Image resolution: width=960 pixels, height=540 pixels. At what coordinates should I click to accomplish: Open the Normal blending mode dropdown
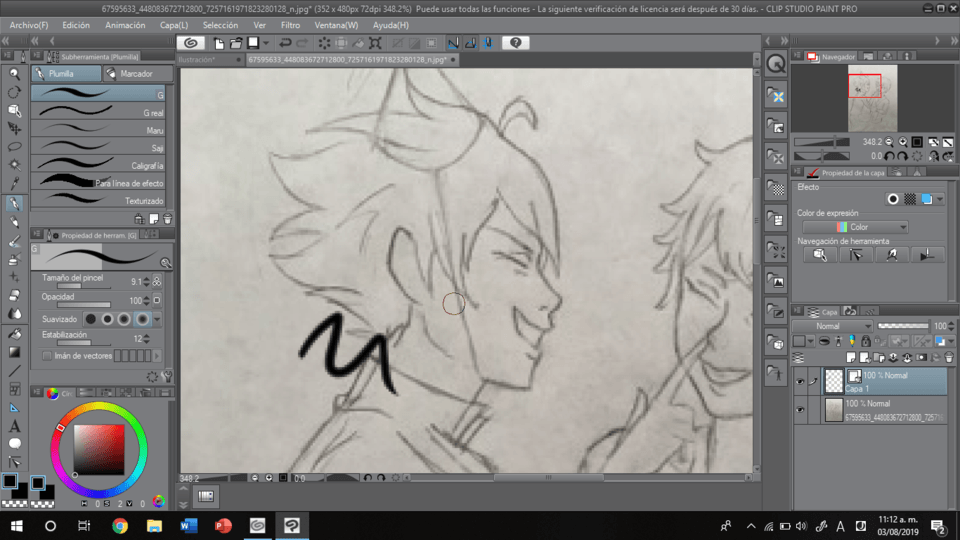tap(831, 326)
